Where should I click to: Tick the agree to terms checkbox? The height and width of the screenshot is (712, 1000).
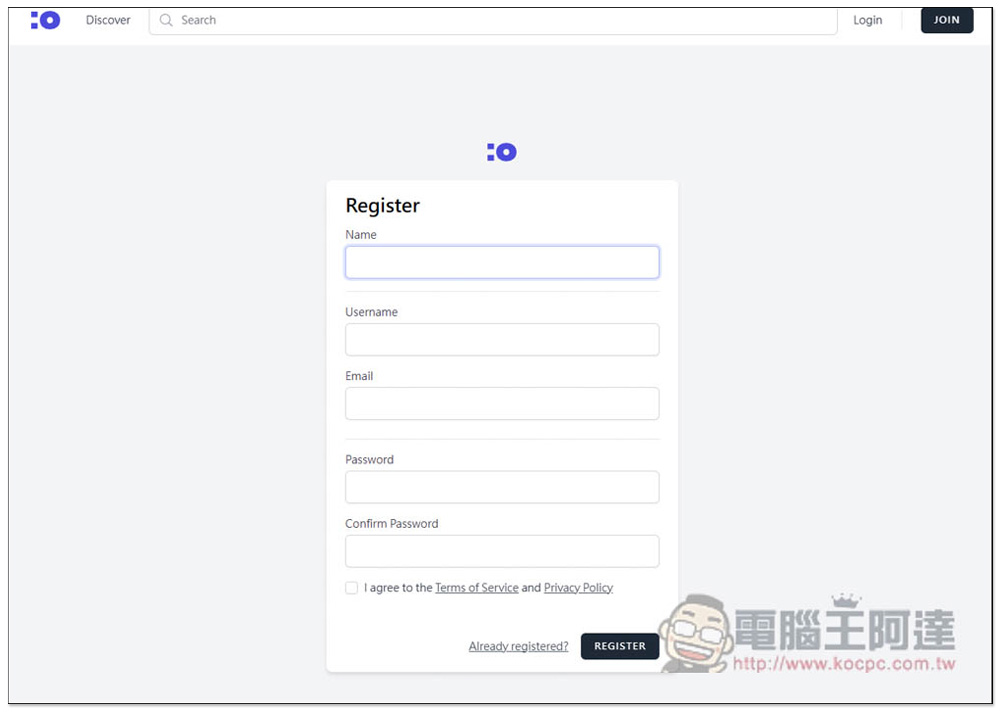pos(351,588)
